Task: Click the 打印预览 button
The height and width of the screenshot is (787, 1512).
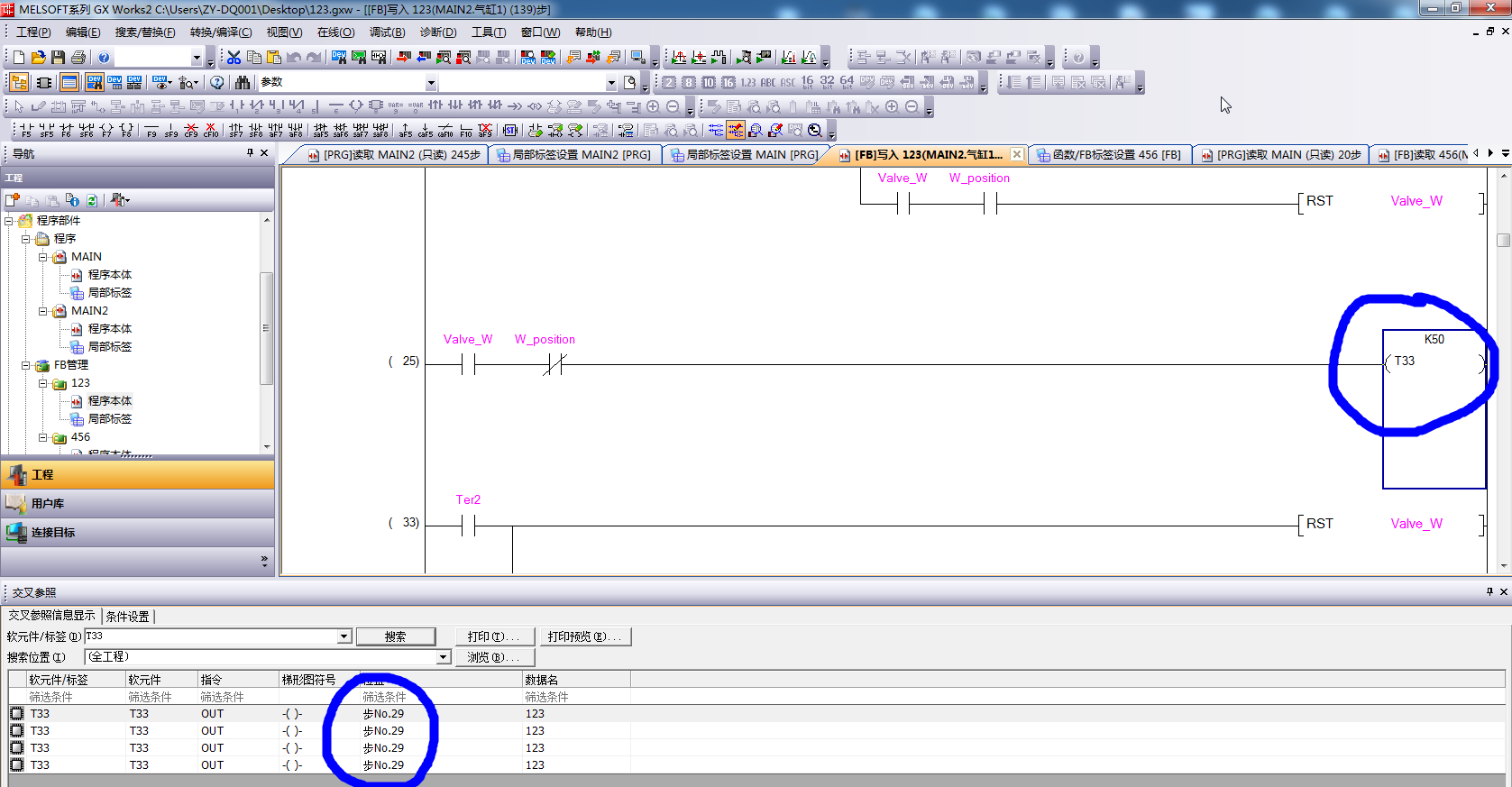Action: [x=584, y=636]
